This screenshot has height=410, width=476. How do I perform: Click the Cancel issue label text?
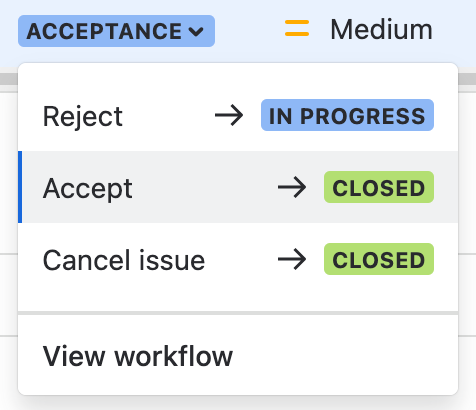(x=124, y=260)
